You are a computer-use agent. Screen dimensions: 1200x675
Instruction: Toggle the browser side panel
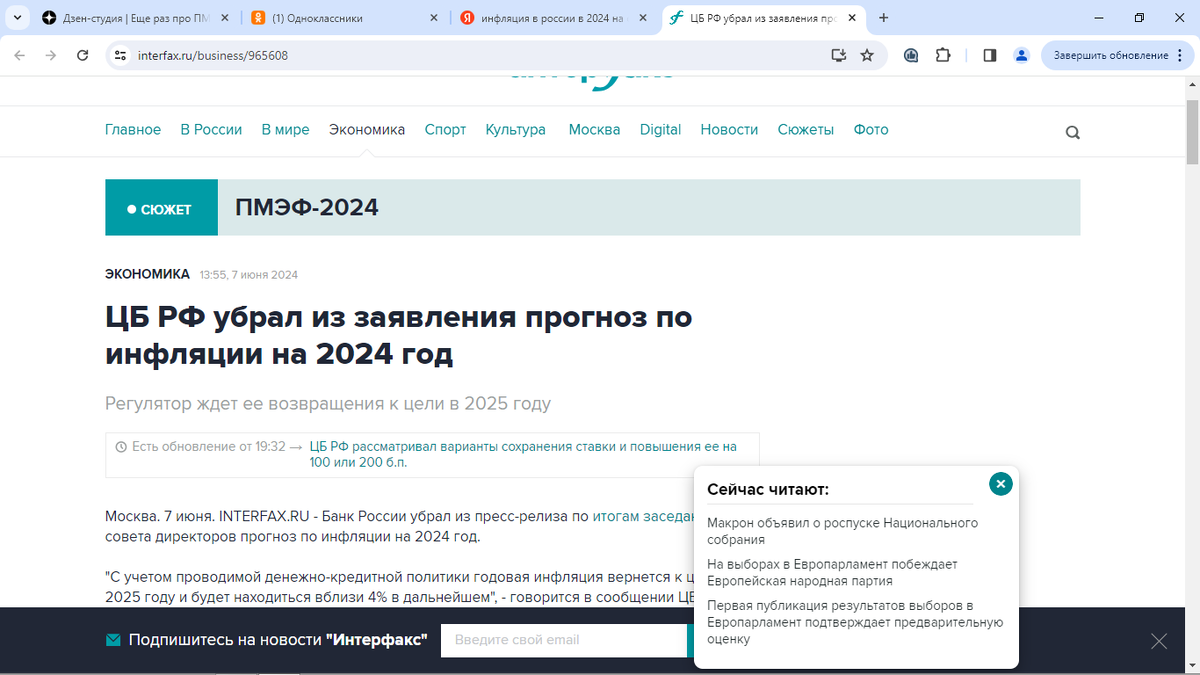pos(990,55)
